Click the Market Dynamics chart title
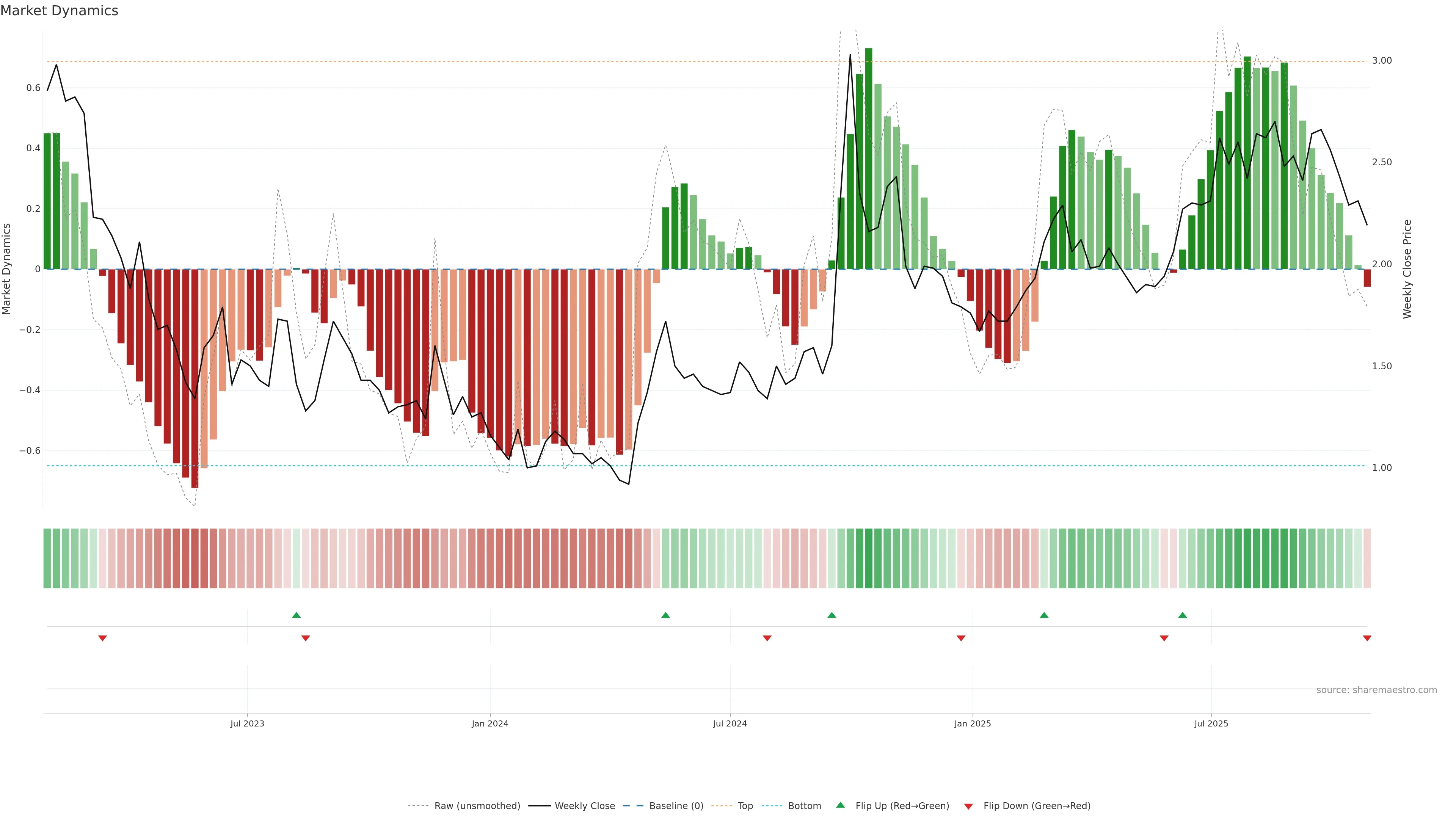This screenshot has width=1456, height=819. [x=60, y=11]
